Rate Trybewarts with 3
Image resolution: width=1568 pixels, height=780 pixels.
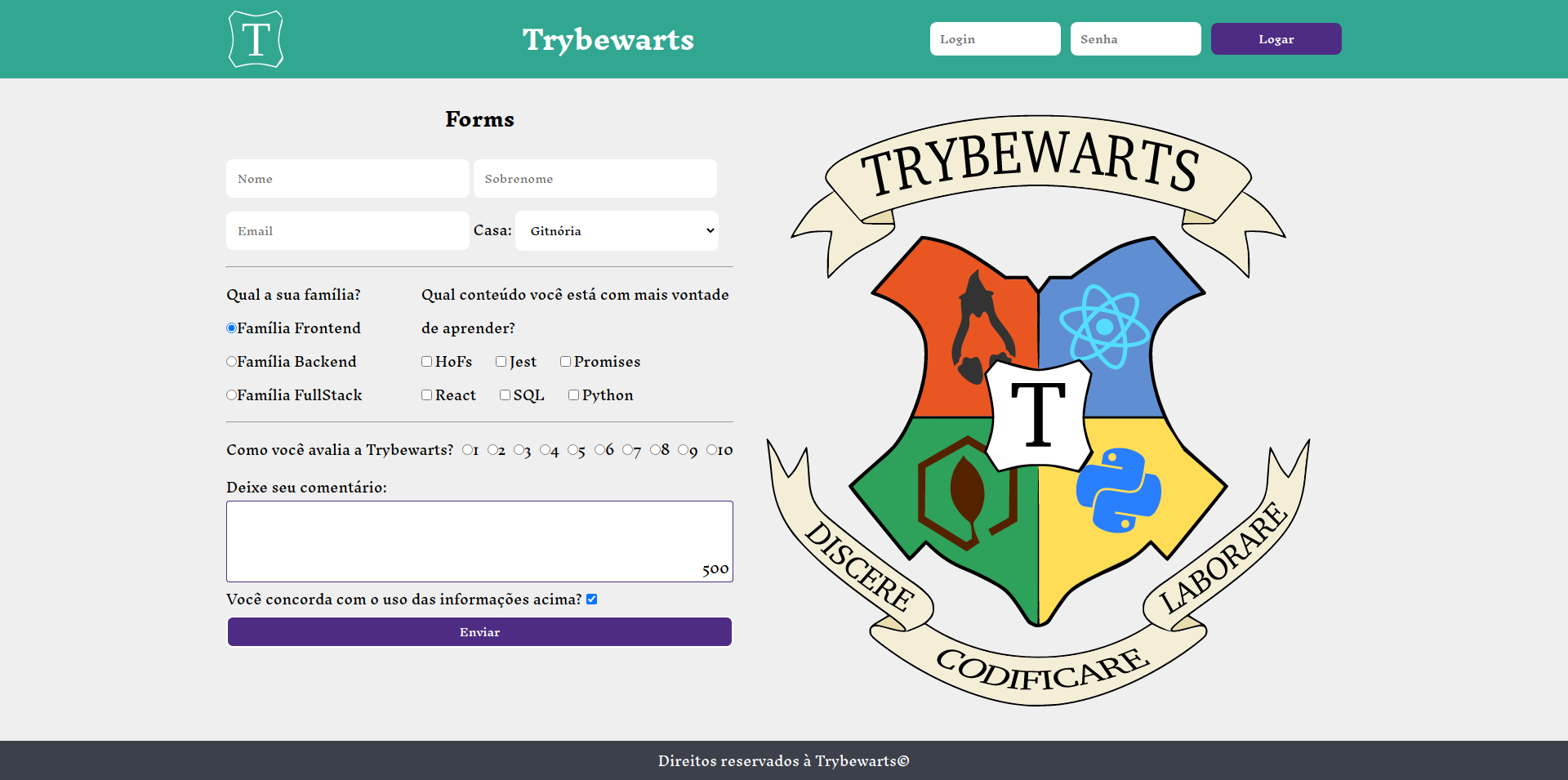(519, 450)
